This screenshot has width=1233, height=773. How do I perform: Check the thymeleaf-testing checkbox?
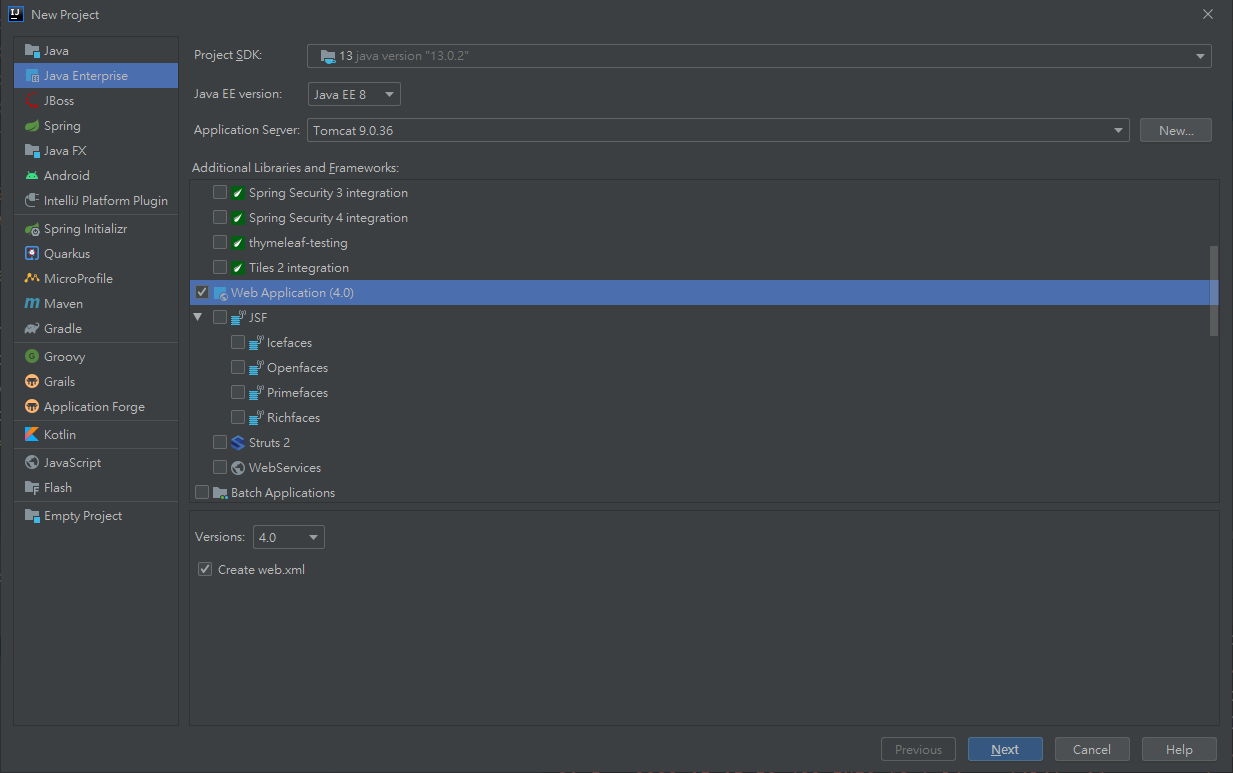tap(220, 242)
